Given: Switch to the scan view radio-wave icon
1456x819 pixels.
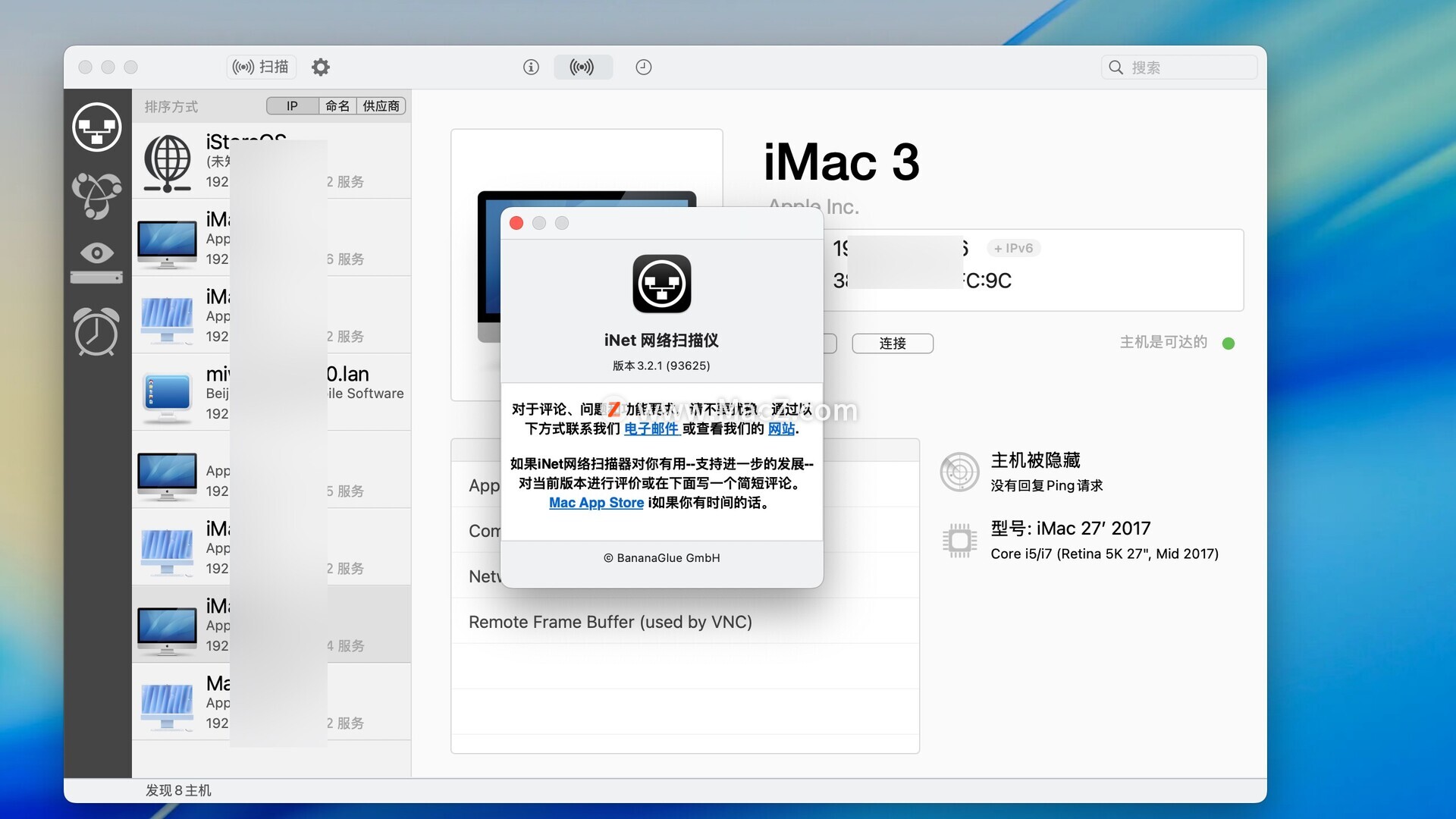Looking at the screenshot, I should [582, 67].
